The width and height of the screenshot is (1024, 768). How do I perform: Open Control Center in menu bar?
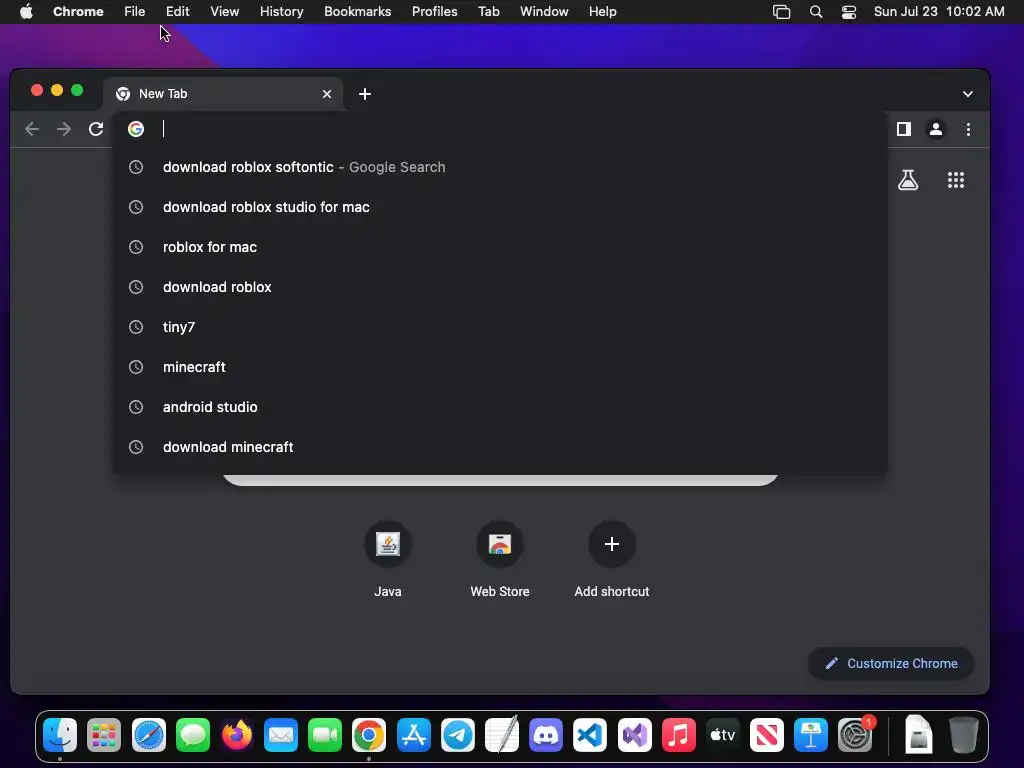tap(848, 12)
